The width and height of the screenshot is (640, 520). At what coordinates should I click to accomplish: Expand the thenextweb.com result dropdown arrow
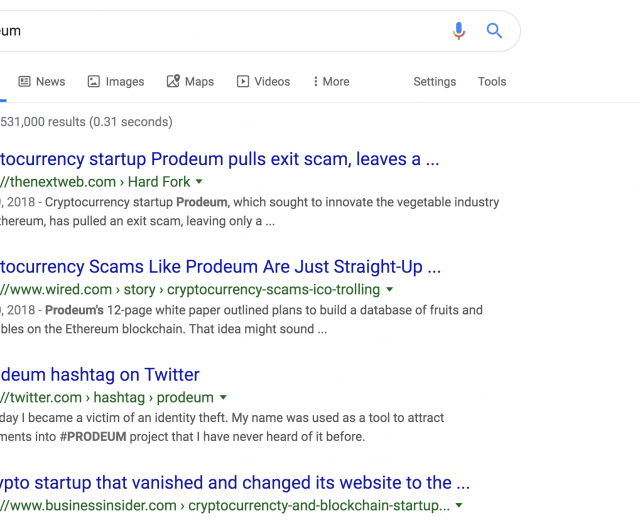point(199,182)
